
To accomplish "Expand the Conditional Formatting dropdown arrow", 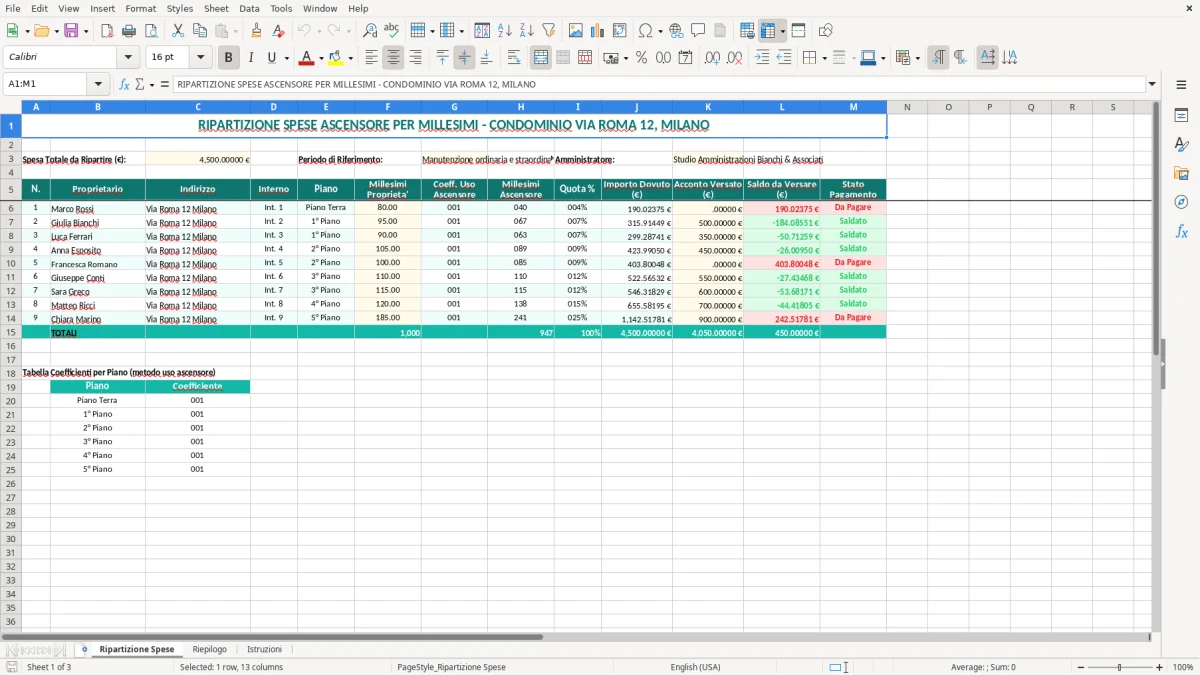I will 918,58.
